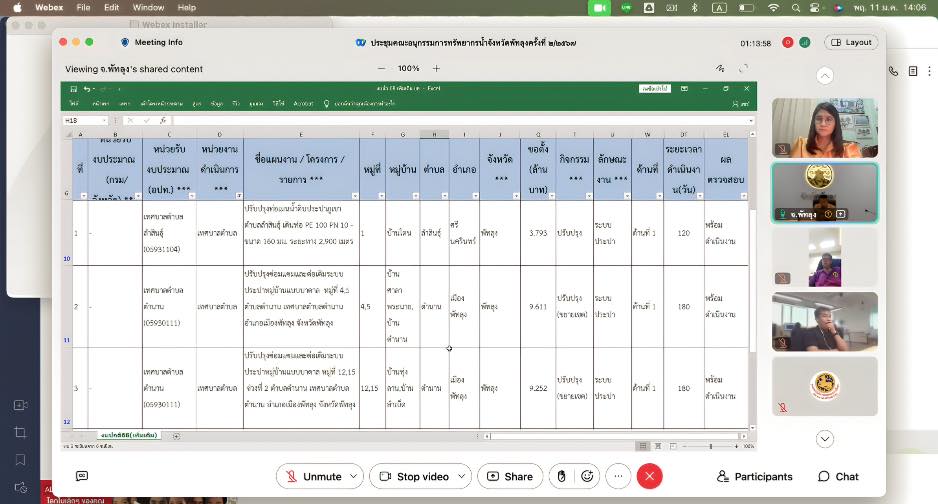The width and height of the screenshot is (938, 504).
Task: Click the green network quality indicator
Action: tap(805, 42)
